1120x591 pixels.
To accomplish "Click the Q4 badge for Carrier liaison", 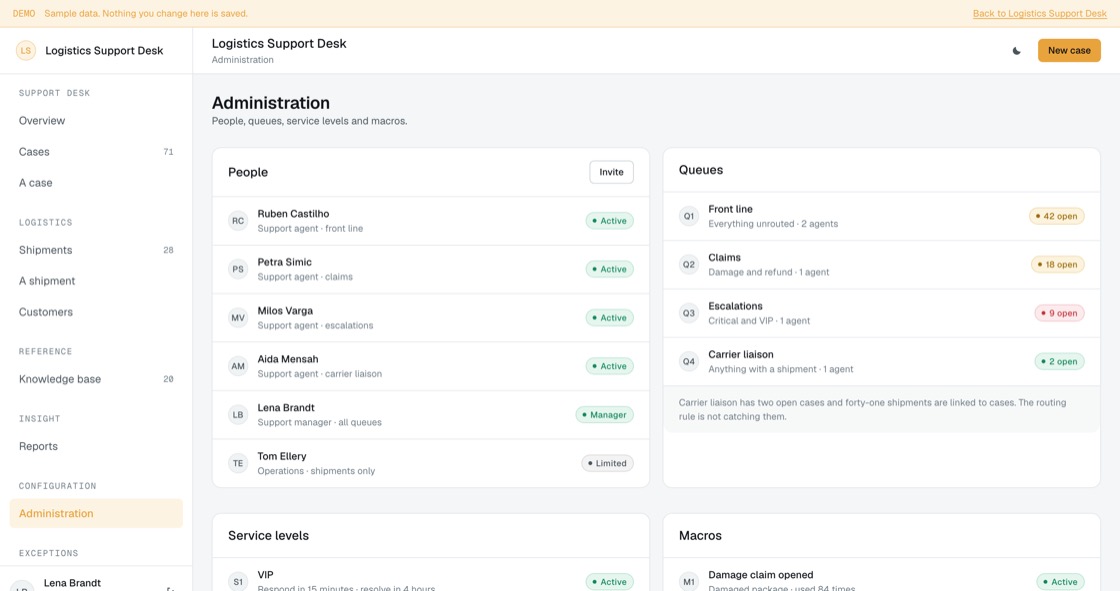I will pyautogui.click(x=689, y=362).
